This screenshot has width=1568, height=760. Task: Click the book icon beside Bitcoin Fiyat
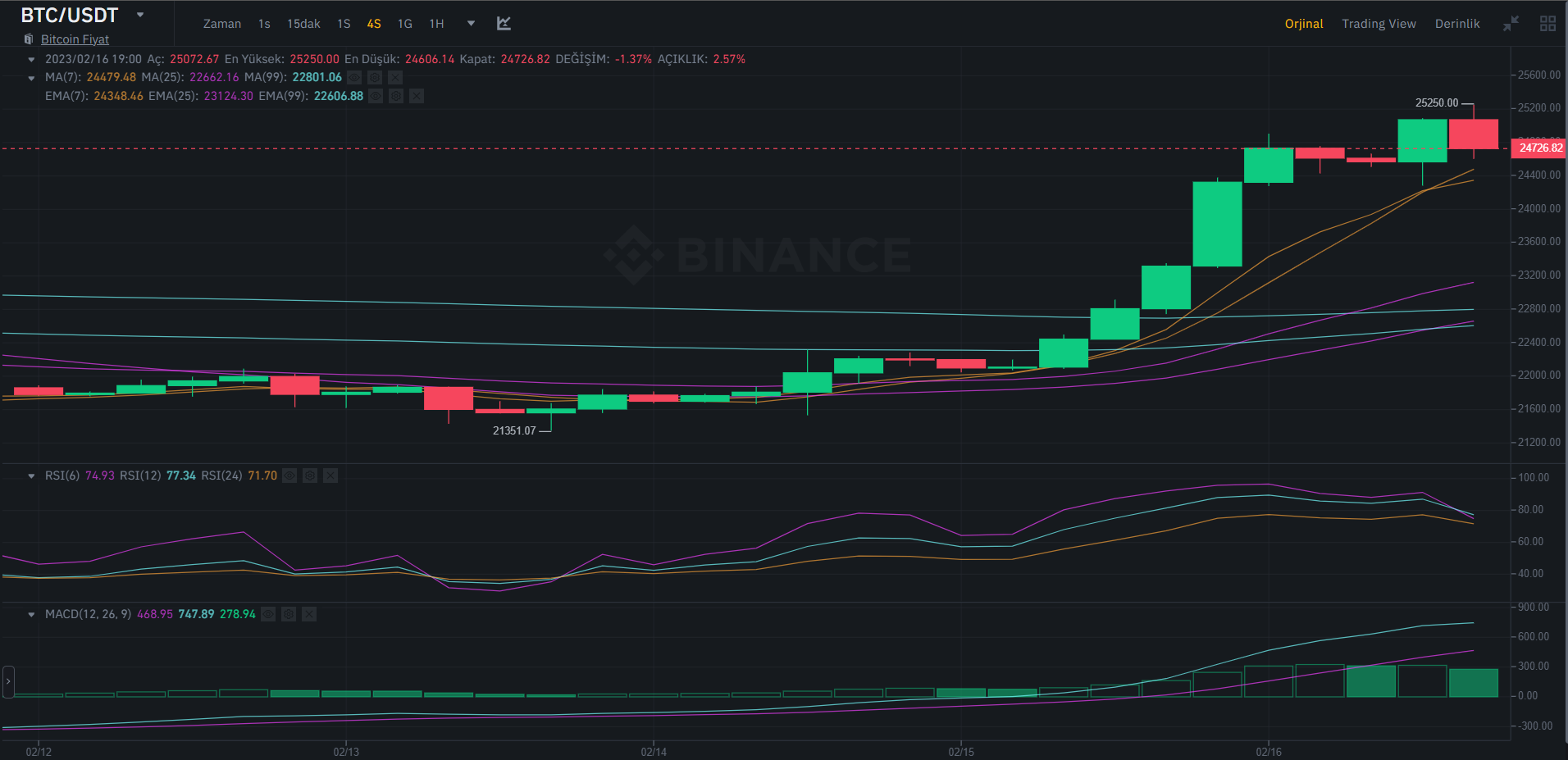[29, 39]
